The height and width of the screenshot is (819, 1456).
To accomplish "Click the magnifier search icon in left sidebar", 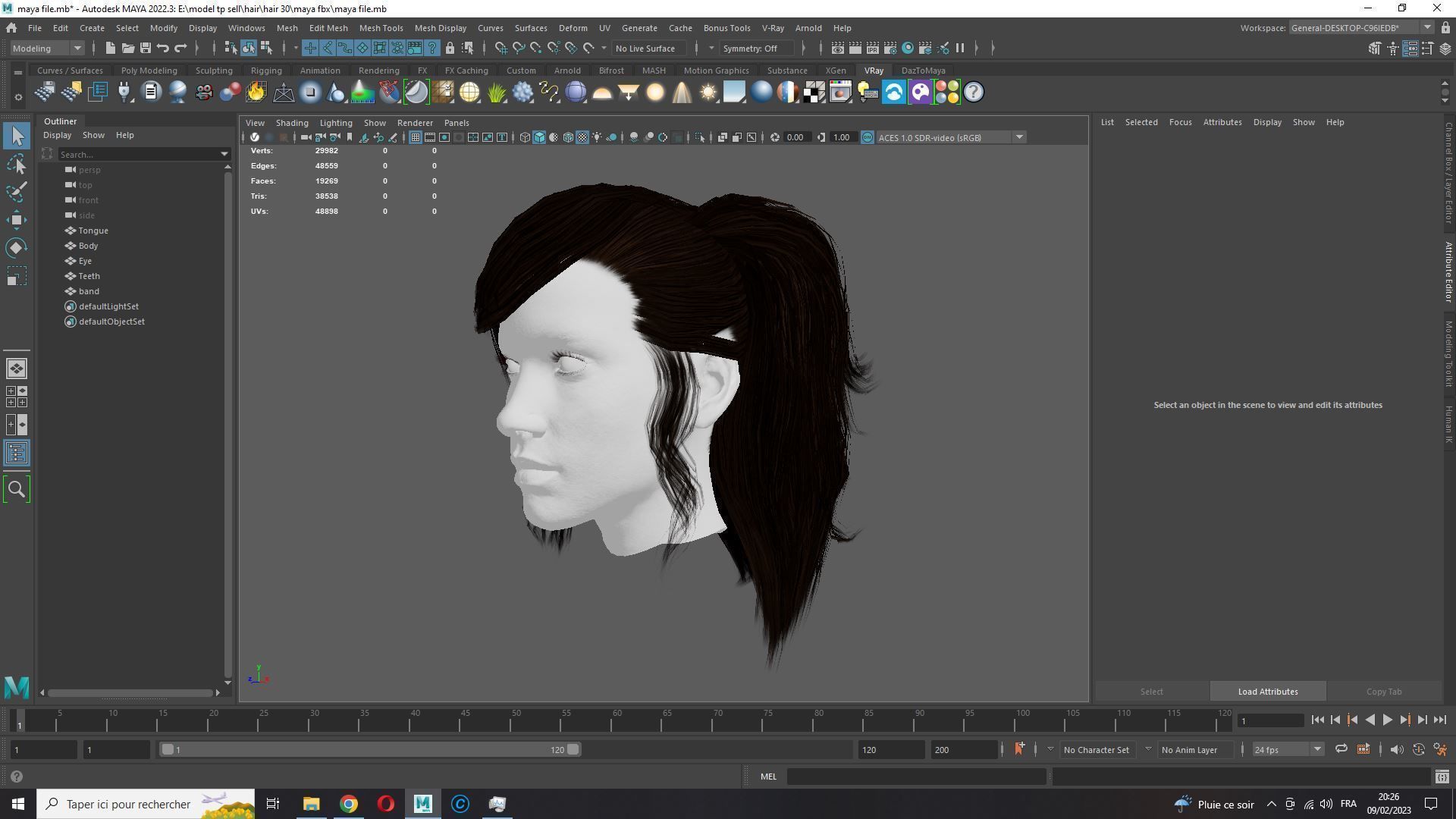I will pos(17,490).
